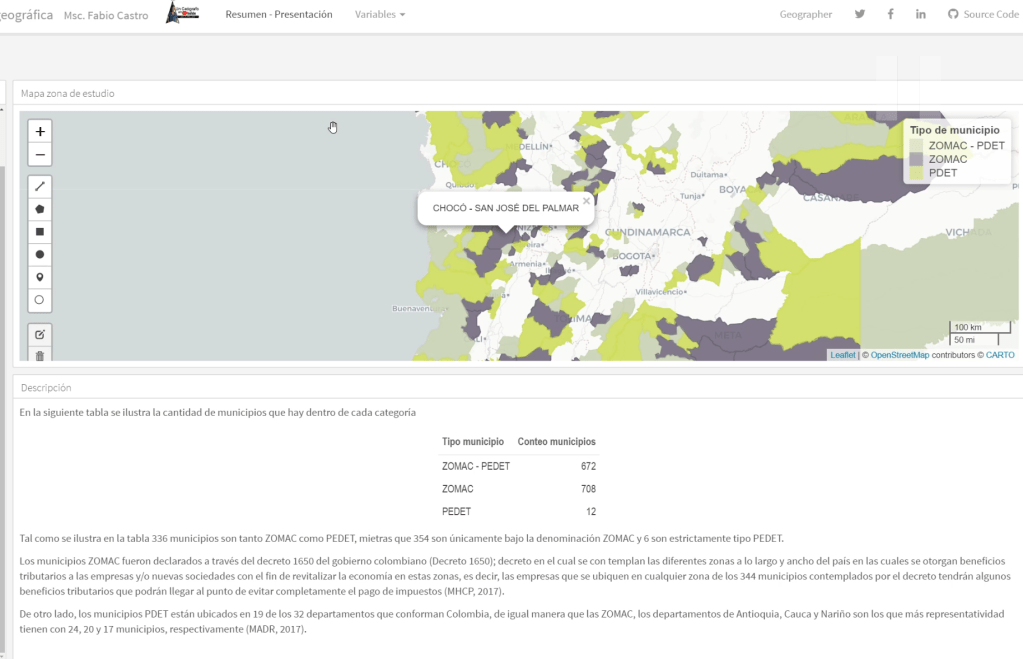The height and width of the screenshot is (659, 1023).
Task: Select the draw circle tool
Action: point(40,255)
